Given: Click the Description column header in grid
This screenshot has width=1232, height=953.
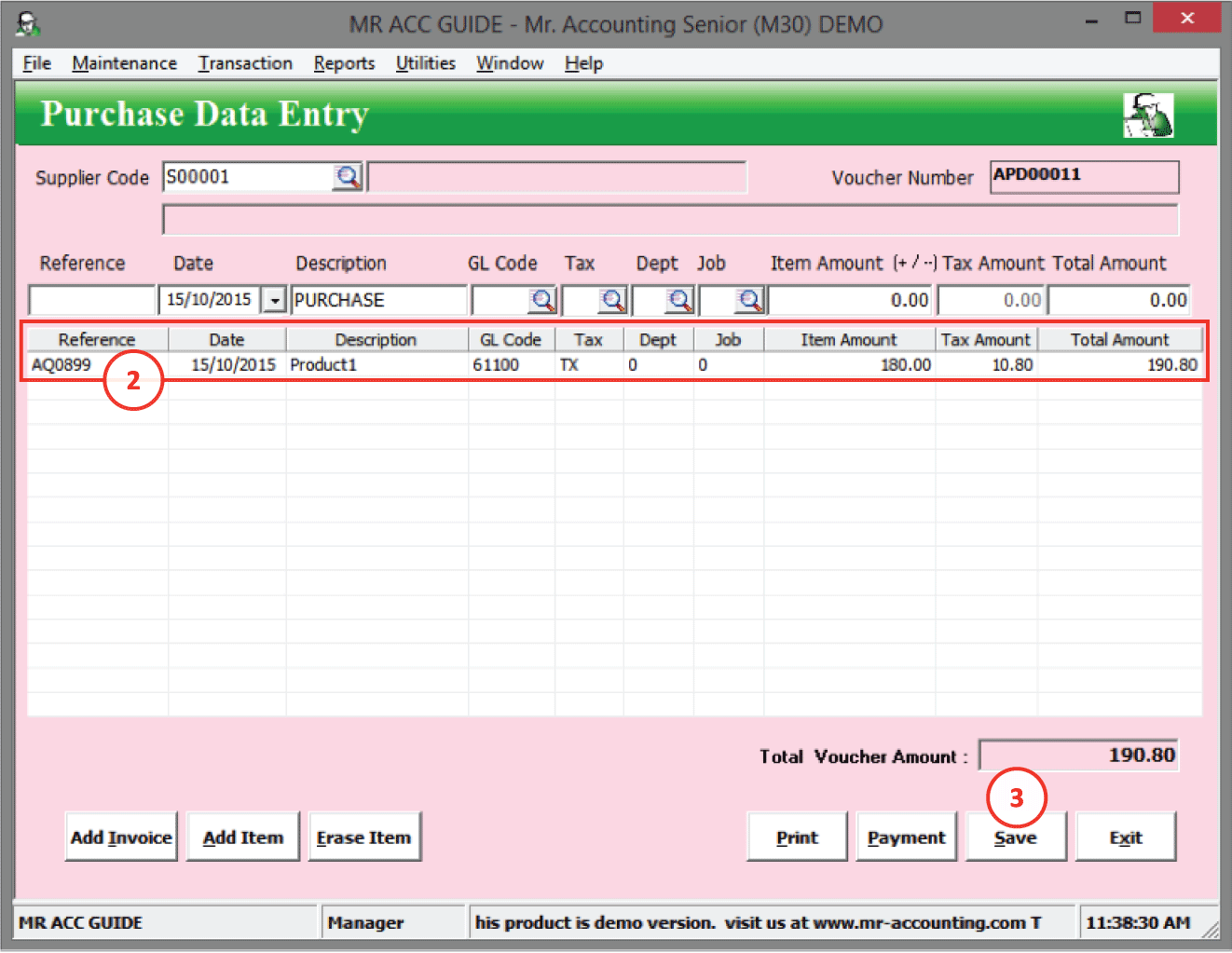Looking at the screenshot, I should pos(376,340).
